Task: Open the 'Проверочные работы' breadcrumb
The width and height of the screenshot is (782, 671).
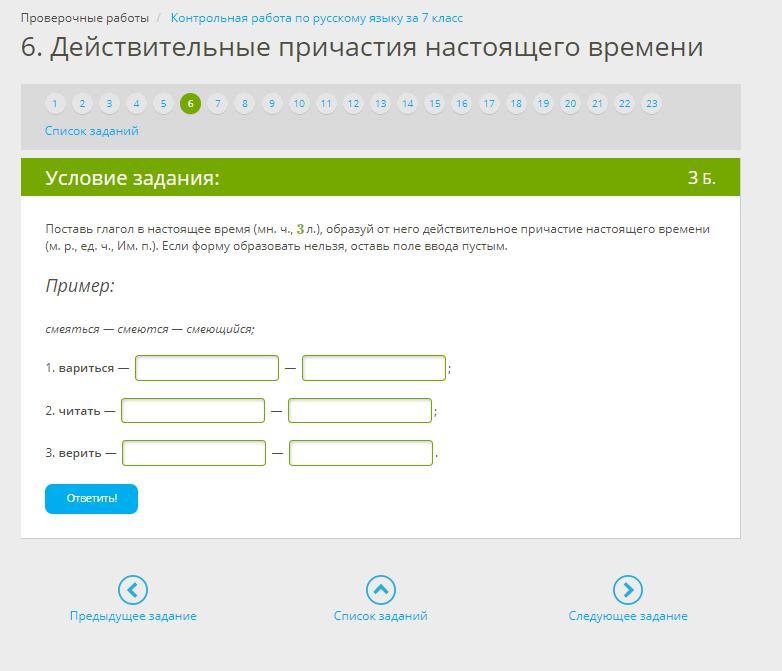Action: coord(85,18)
